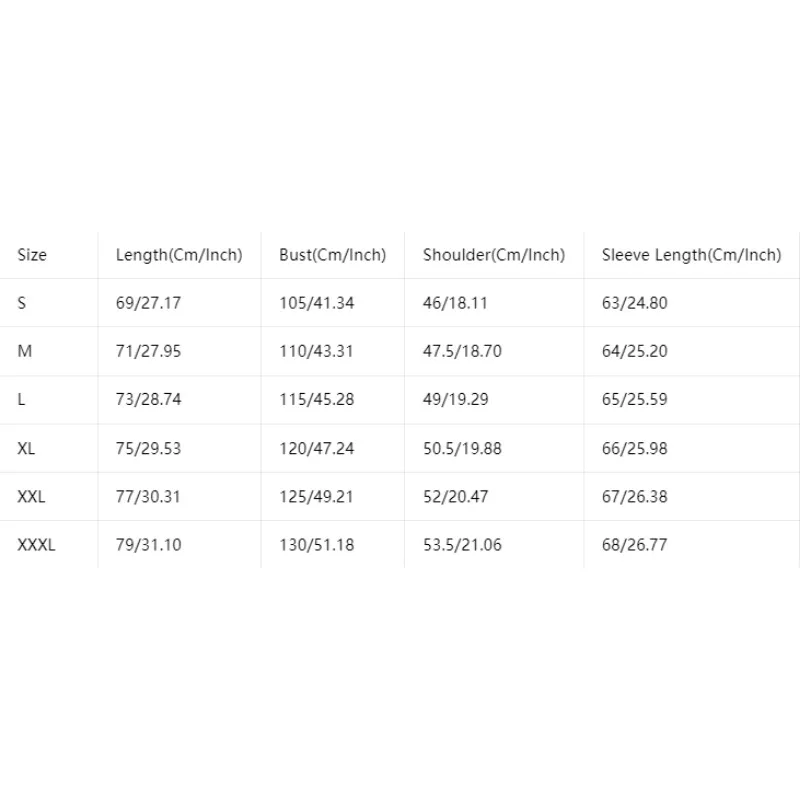Viewport: 800px width, 800px height.
Task: Click the 66/25.98 sleeve length cell
Action: pyautogui.click(x=635, y=448)
